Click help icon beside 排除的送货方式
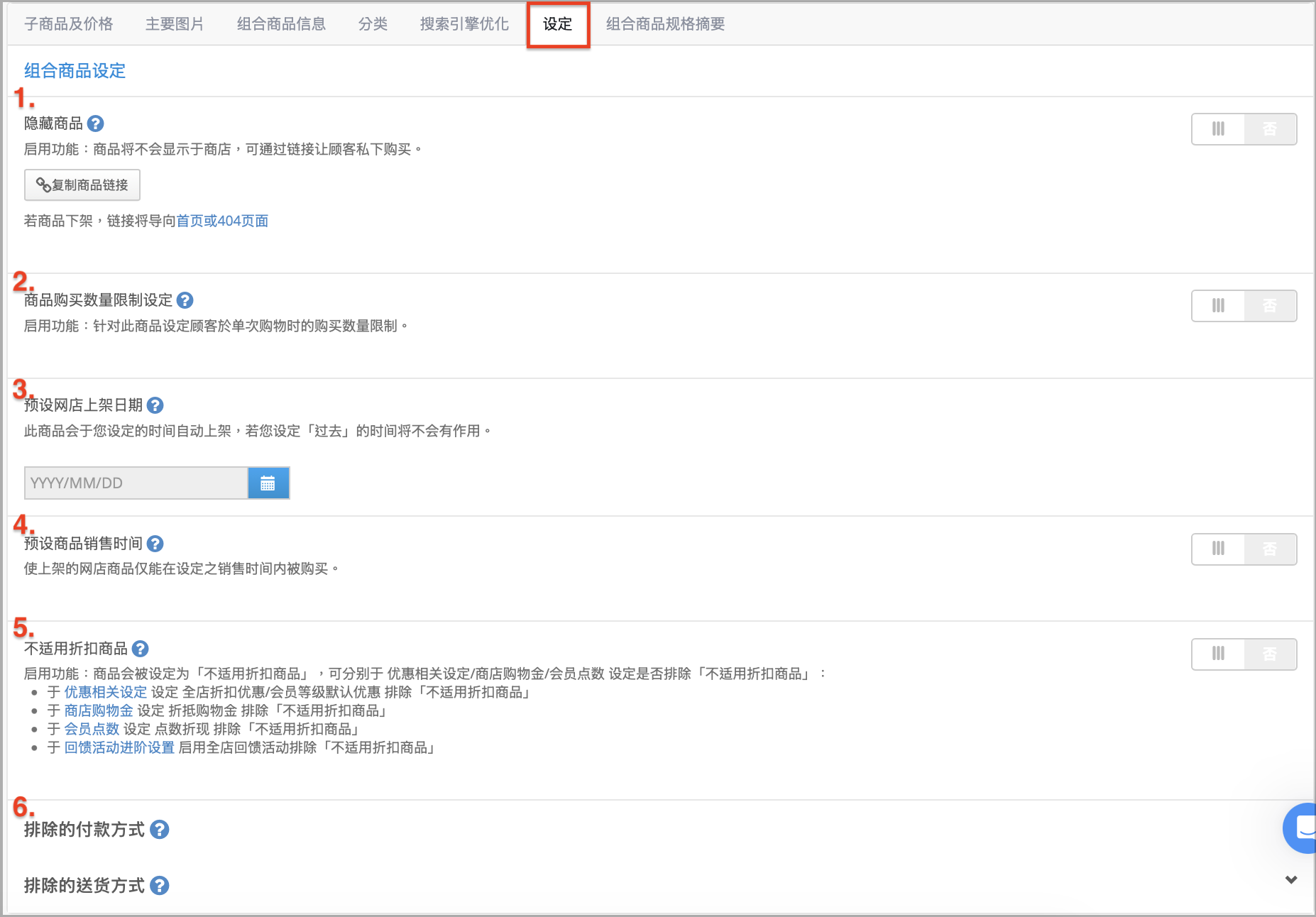This screenshot has width=1316, height=917. pos(160,886)
